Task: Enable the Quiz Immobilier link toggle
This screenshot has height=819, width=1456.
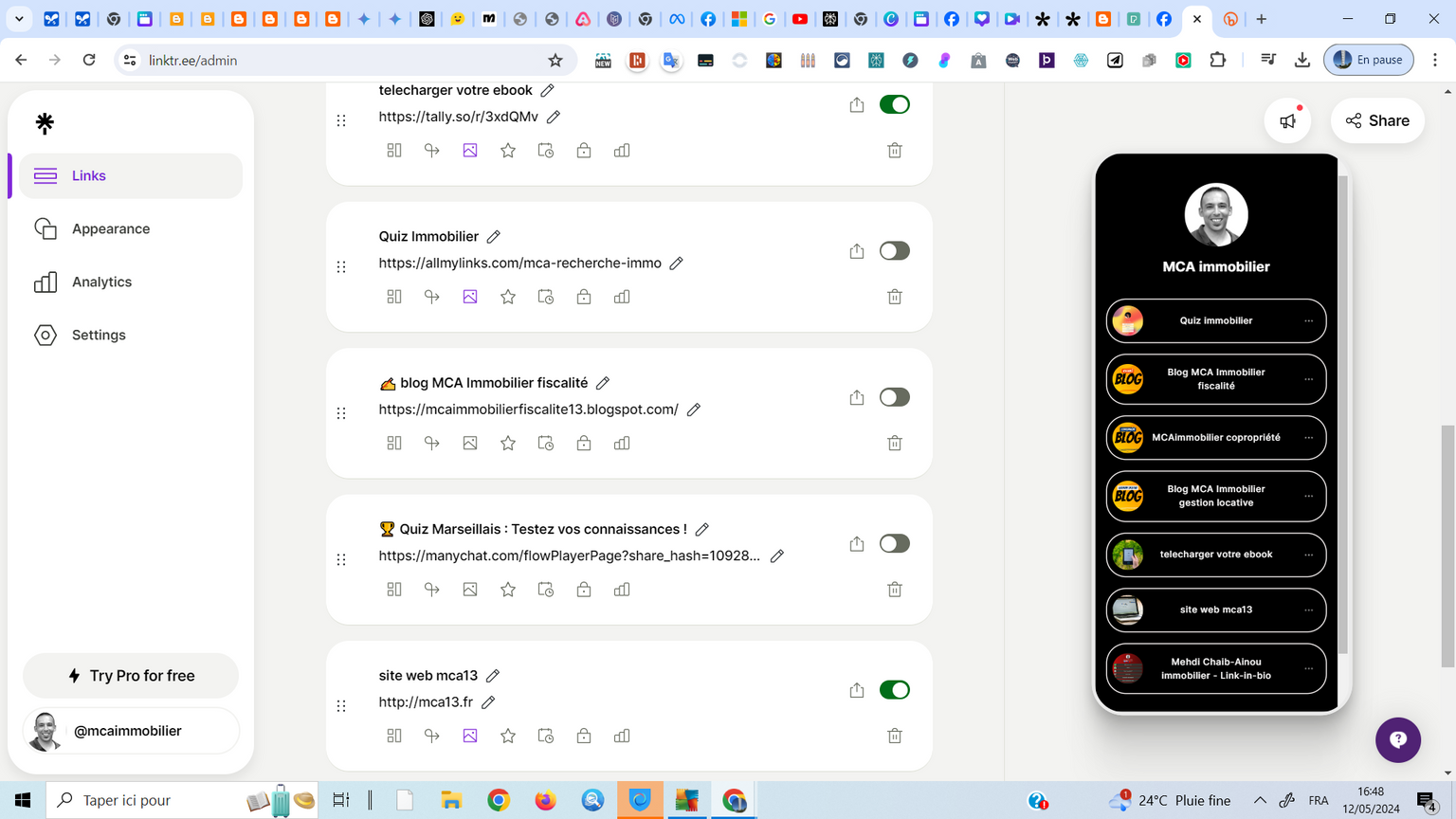Action: pos(894,251)
